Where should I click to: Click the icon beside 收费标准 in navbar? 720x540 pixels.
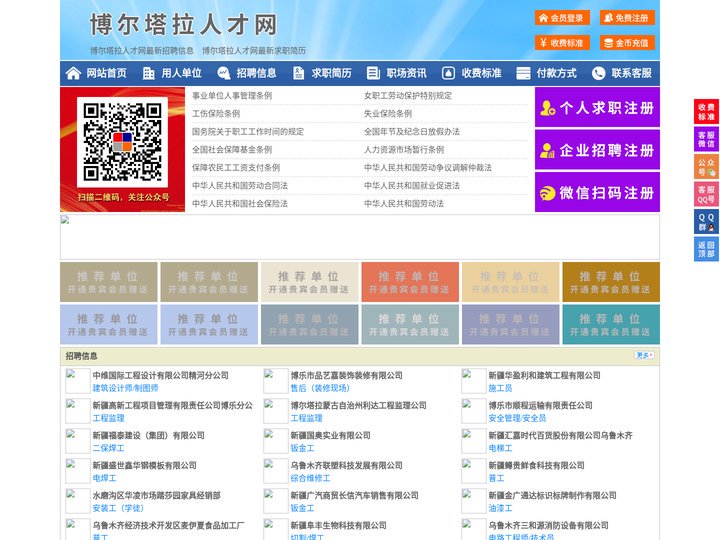point(448,73)
